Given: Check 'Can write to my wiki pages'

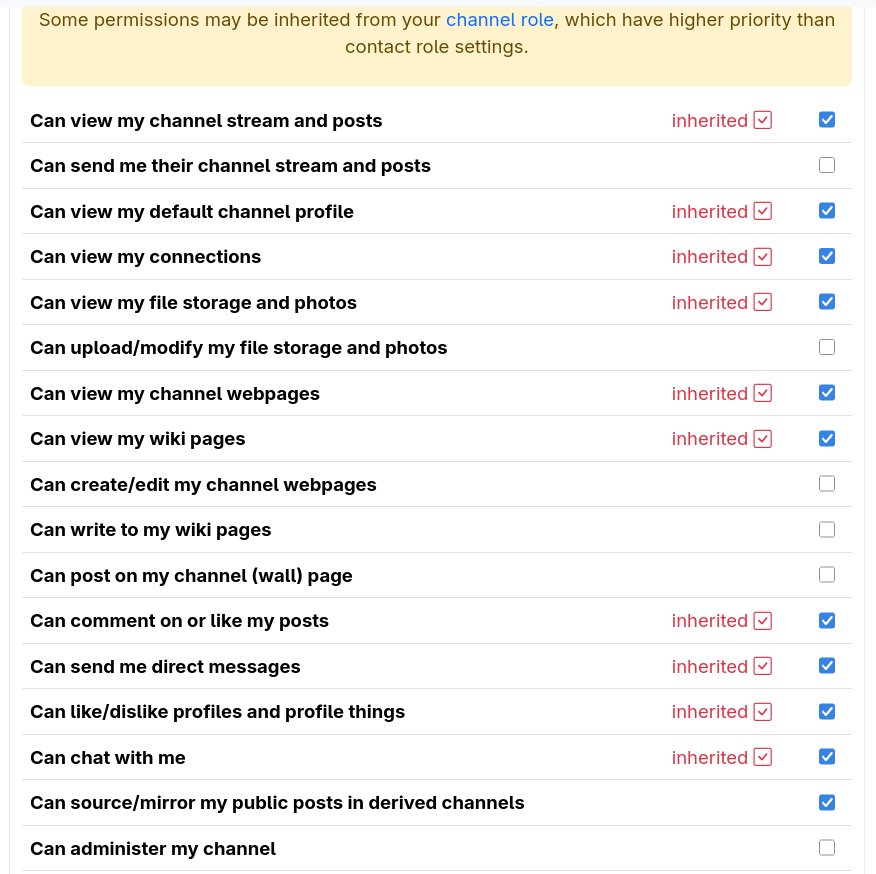Looking at the screenshot, I should point(827,529).
